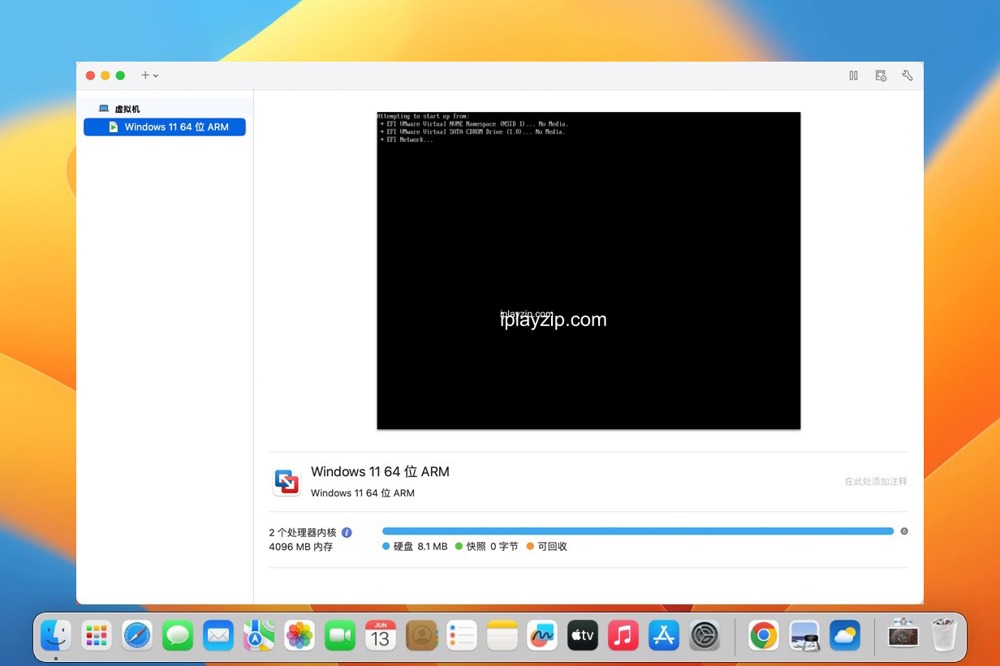Open Calendar showing 13 in Dock
Image resolution: width=1000 pixels, height=666 pixels.
[380, 635]
